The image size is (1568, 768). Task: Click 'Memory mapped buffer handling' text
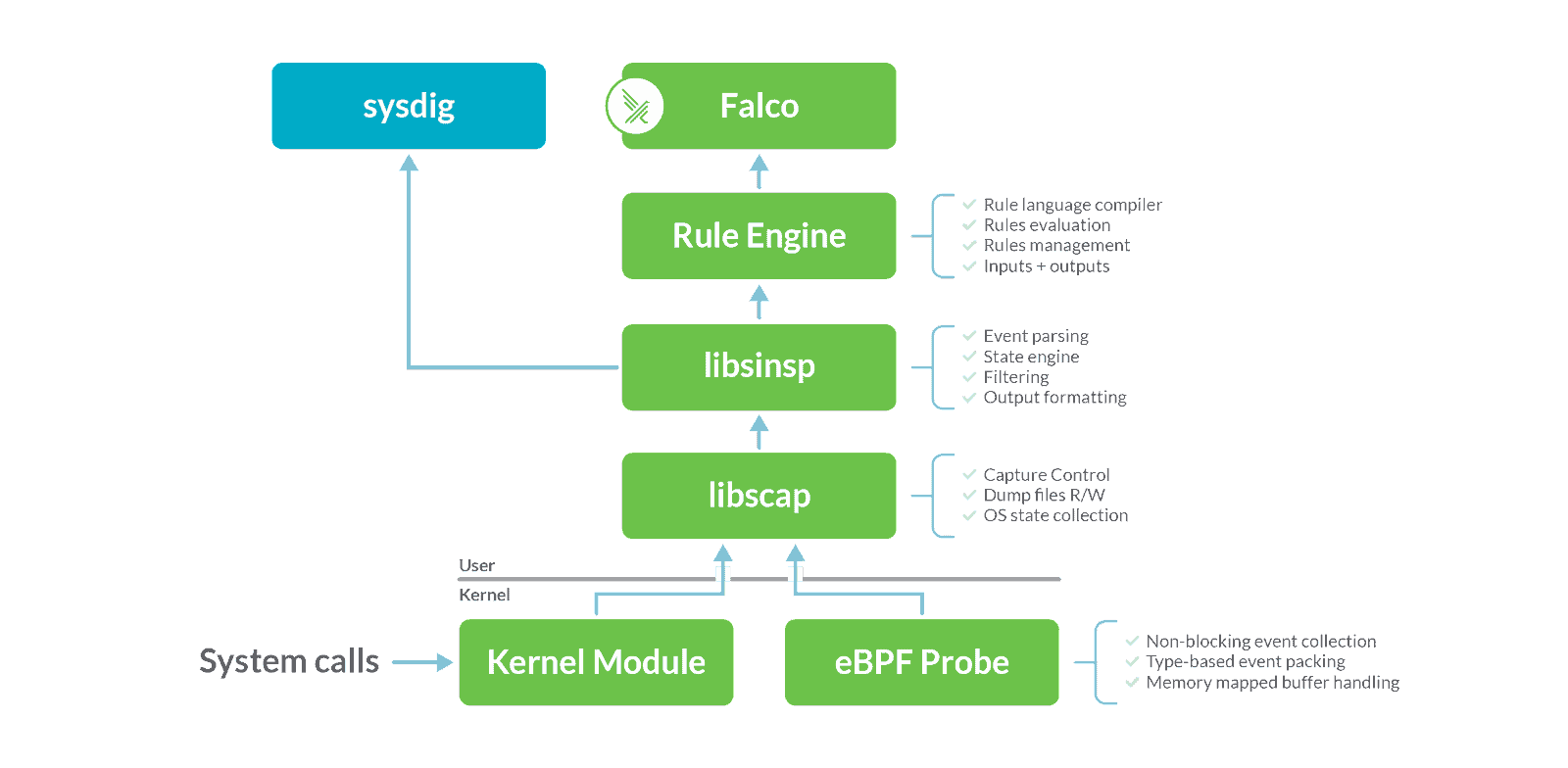[1273, 683]
